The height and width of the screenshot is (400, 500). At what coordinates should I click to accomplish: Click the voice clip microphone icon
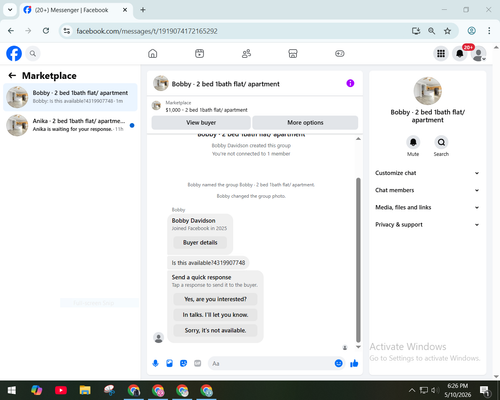pyautogui.click(x=155, y=363)
